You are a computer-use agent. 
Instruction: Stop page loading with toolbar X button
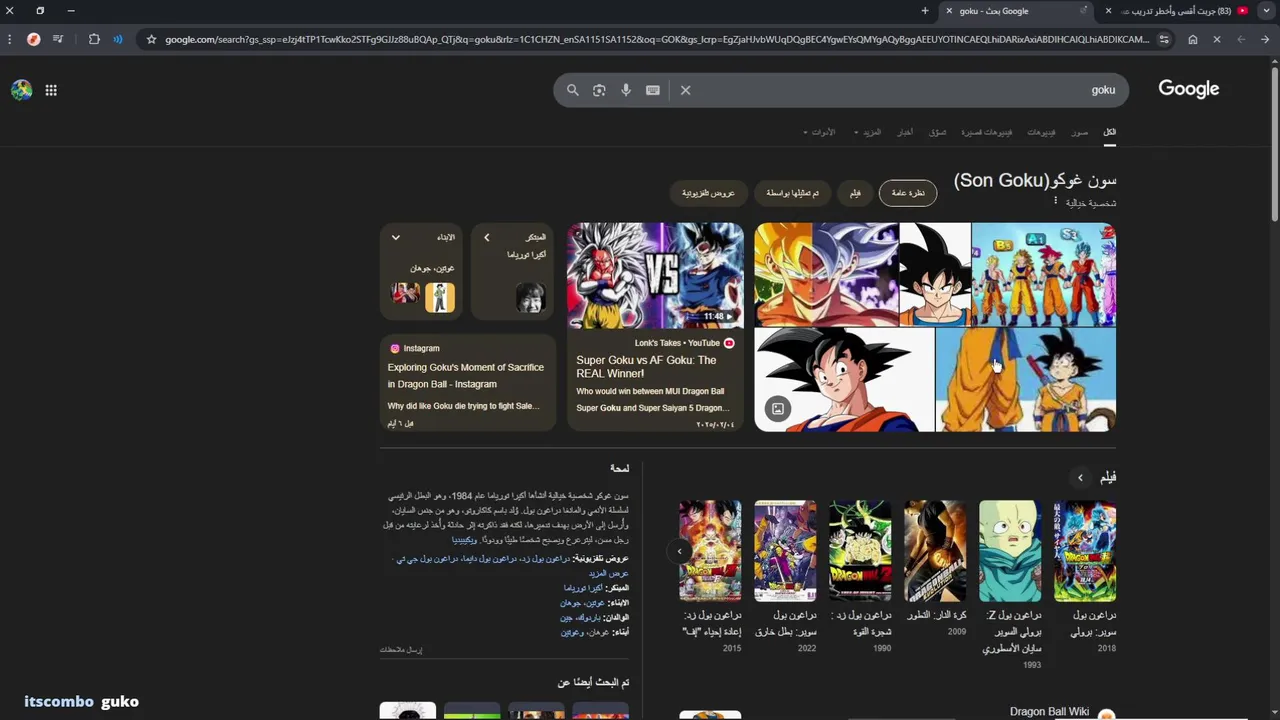1217,39
